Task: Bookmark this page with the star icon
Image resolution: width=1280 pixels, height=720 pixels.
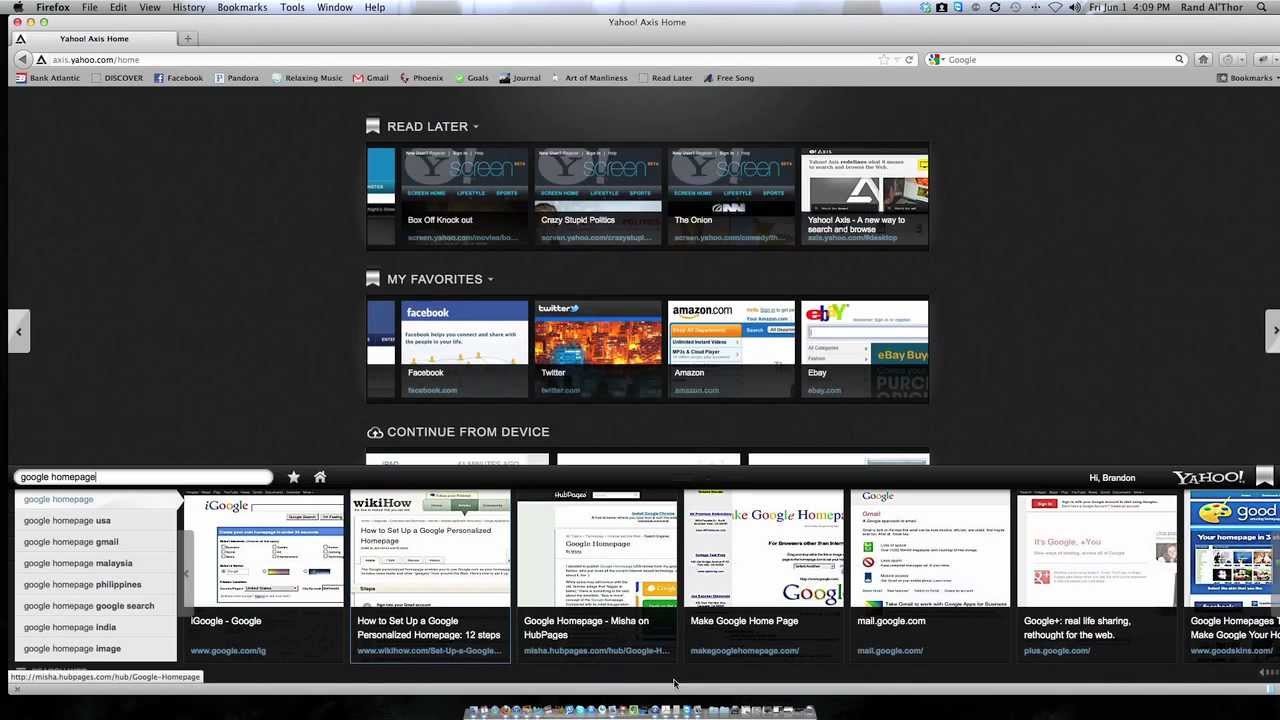Action: pyautogui.click(x=884, y=60)
